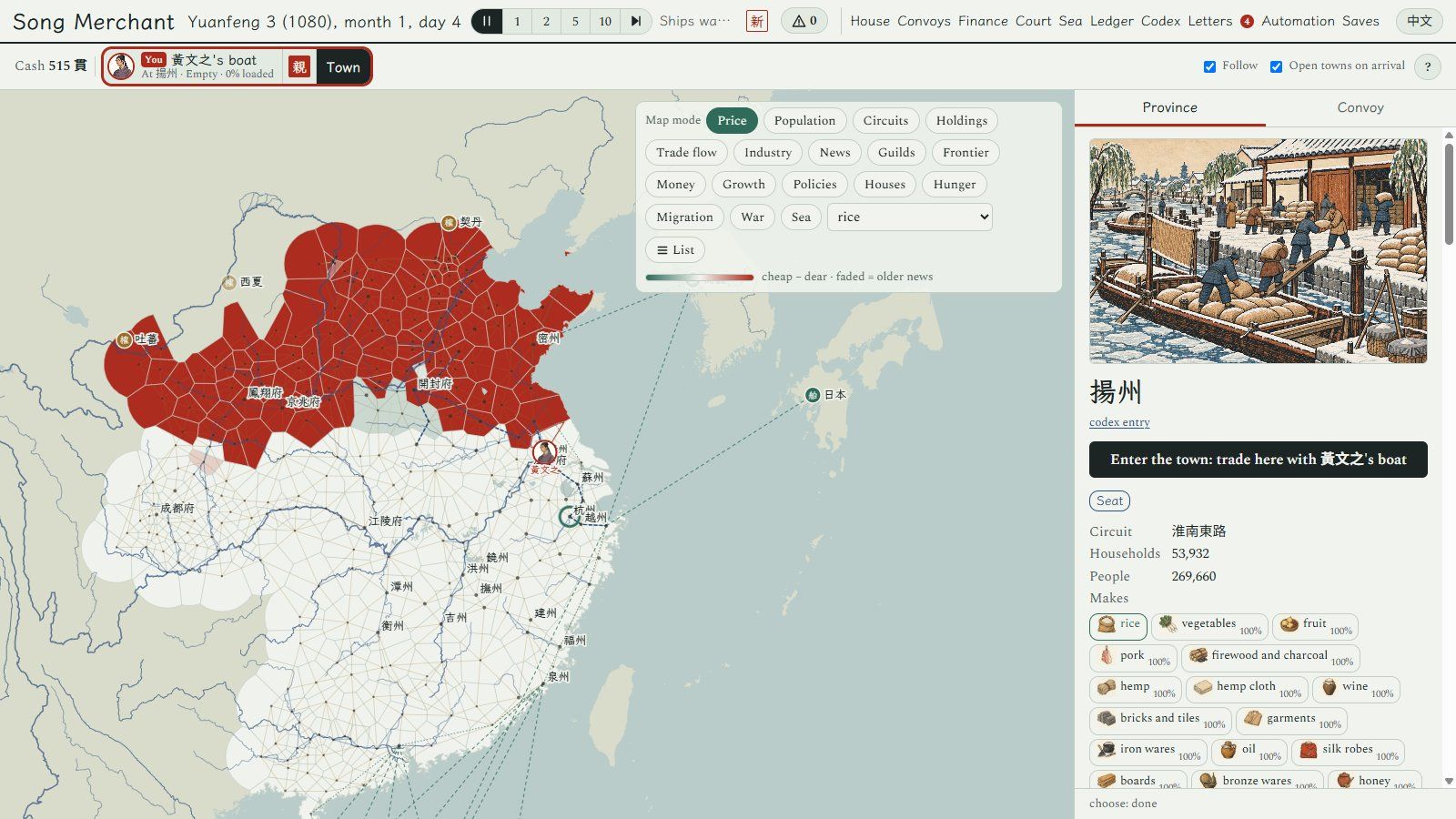The width and height of the screenshot is (1456, 819).
Task: Click the question mark help button
Action: pyautogui.click(x=1428, y=66)
